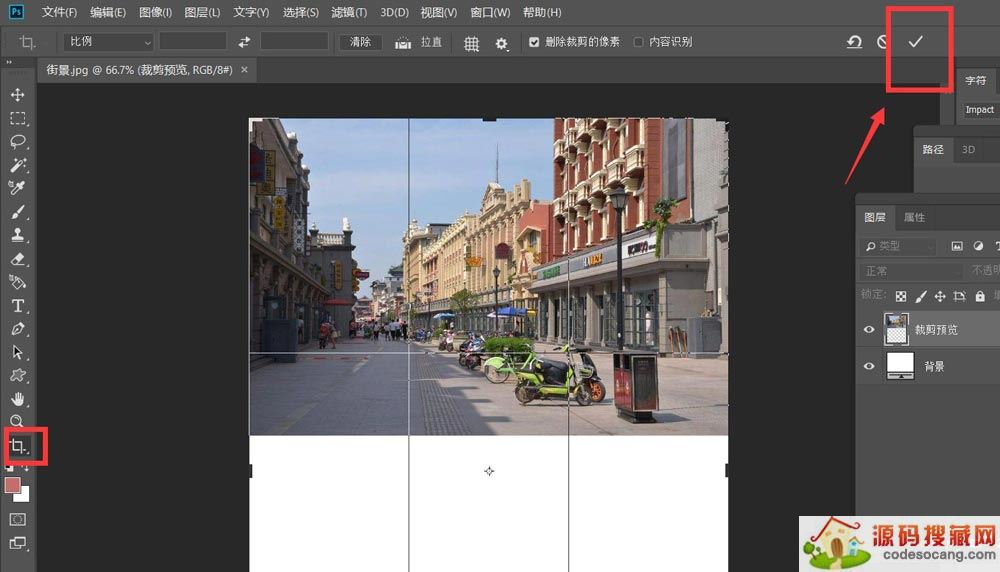Select the Path Selection arrow tool
The height and width of the screenshot is (572, 1000).
[18, 352]
